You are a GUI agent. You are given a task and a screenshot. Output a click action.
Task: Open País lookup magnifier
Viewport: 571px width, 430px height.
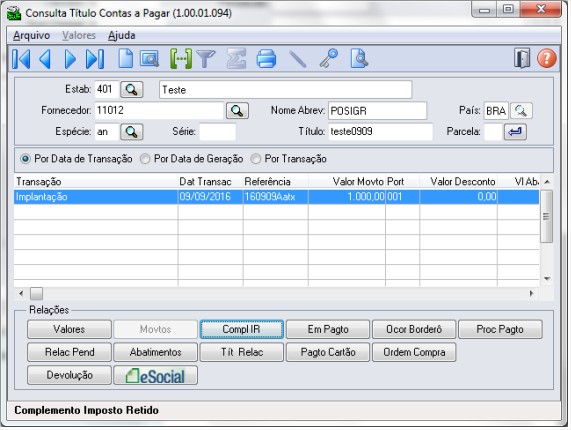click(x=521, y=111)
